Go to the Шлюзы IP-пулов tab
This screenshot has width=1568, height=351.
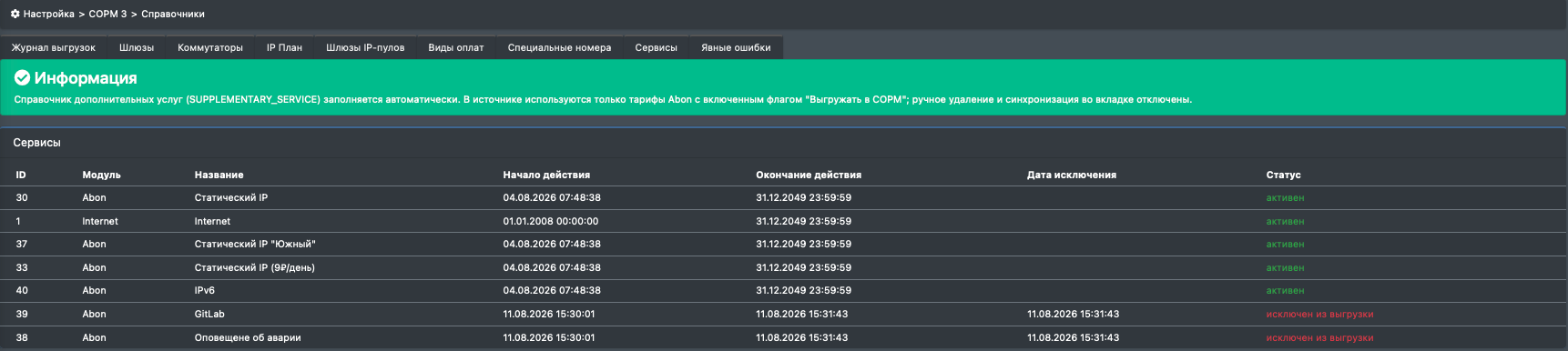[x=365, y=47]
